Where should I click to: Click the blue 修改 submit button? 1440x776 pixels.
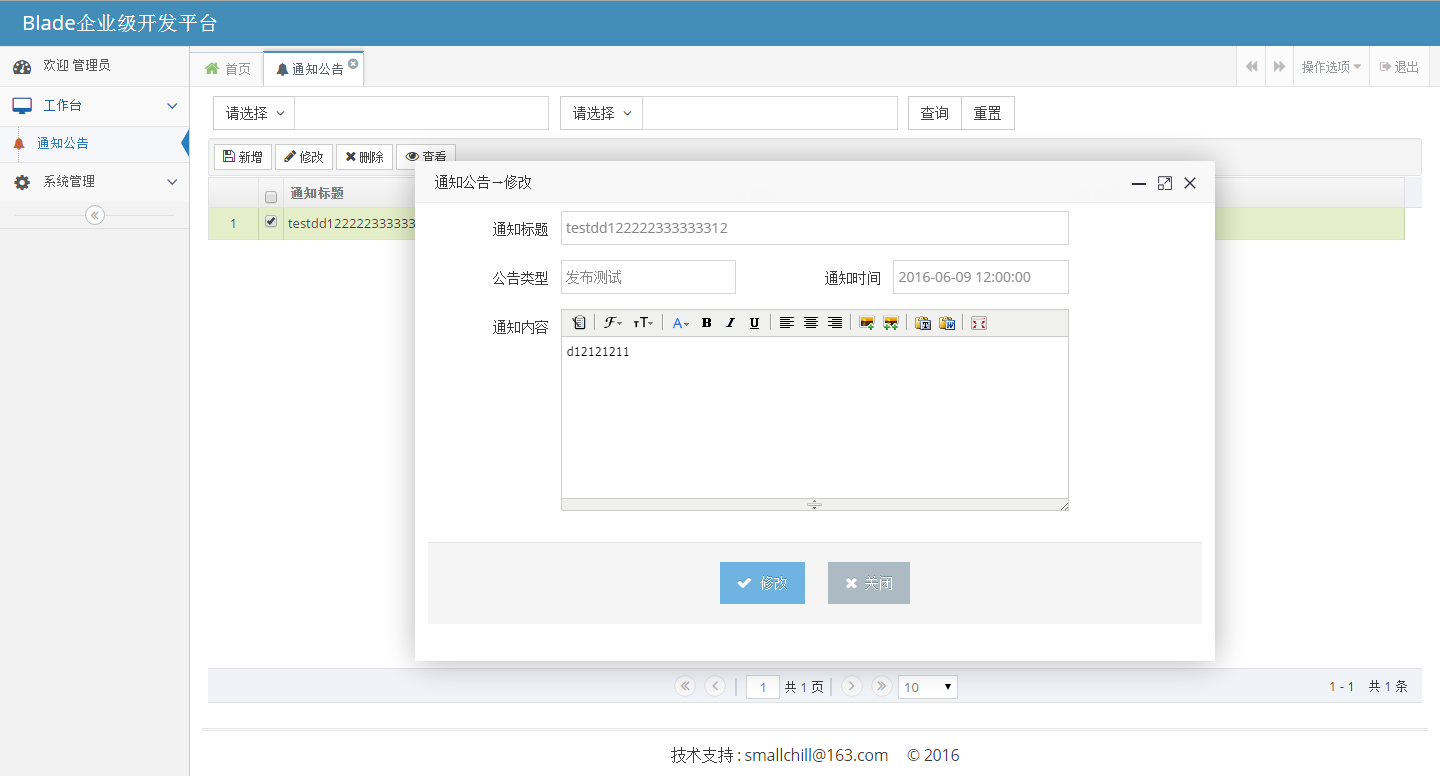[762, 583]
